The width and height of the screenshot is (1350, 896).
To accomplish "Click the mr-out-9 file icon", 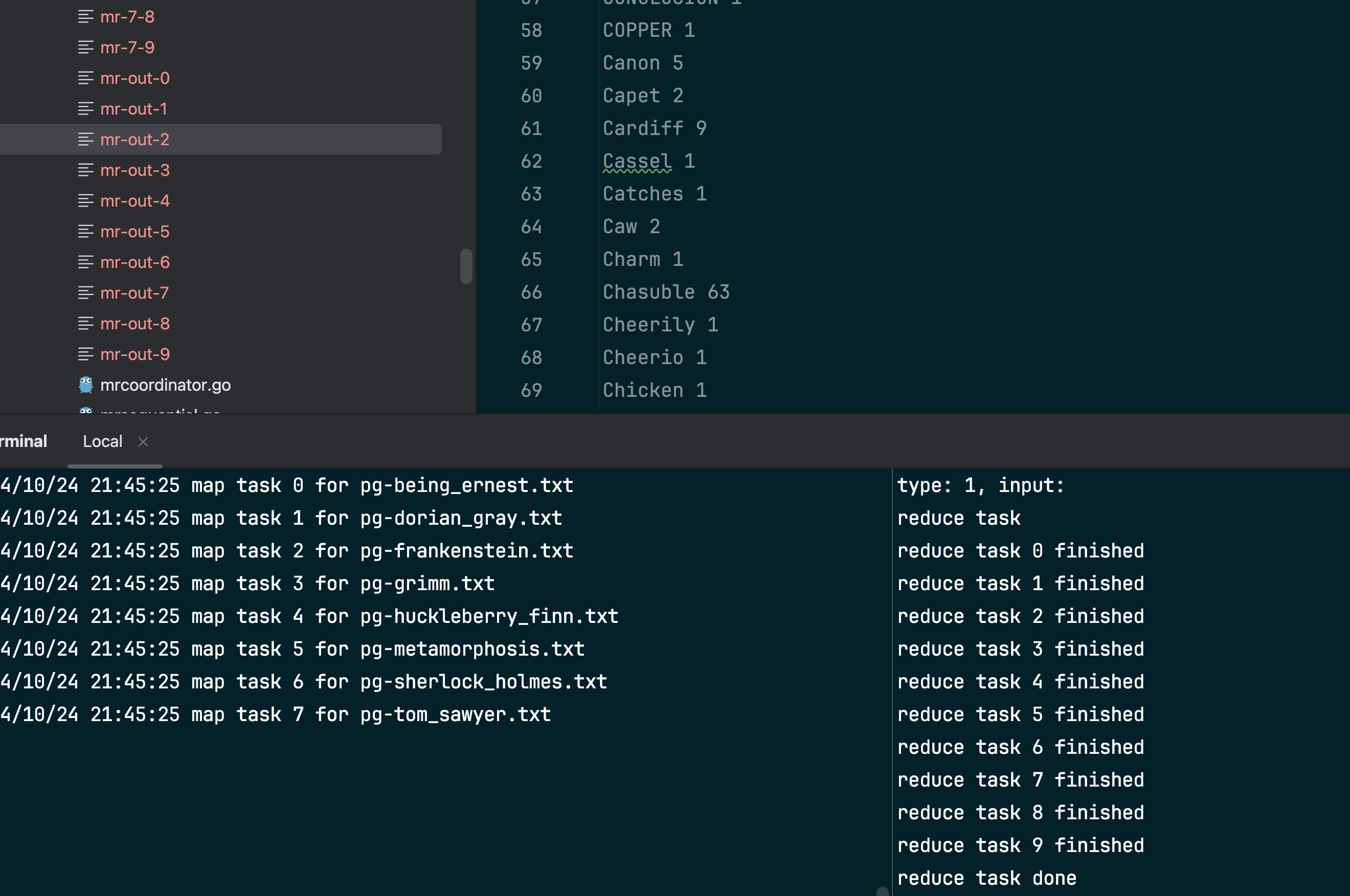I will [x=86, y=354].
